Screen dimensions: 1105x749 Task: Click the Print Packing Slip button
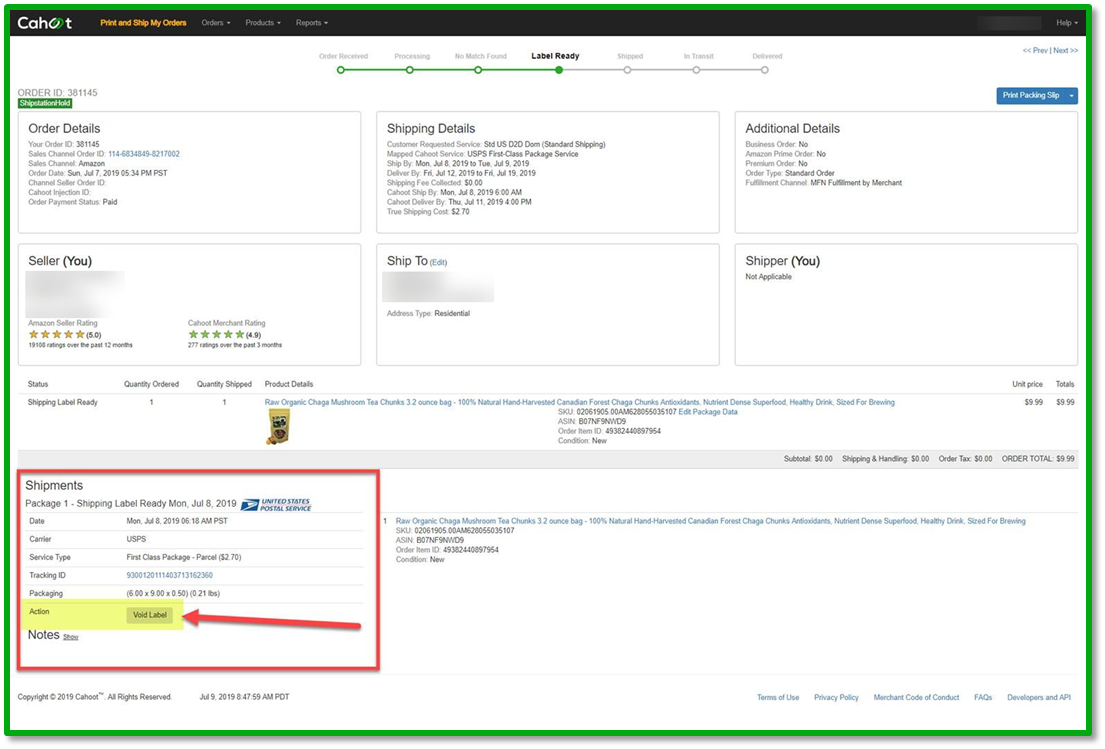pos(1030,95)
